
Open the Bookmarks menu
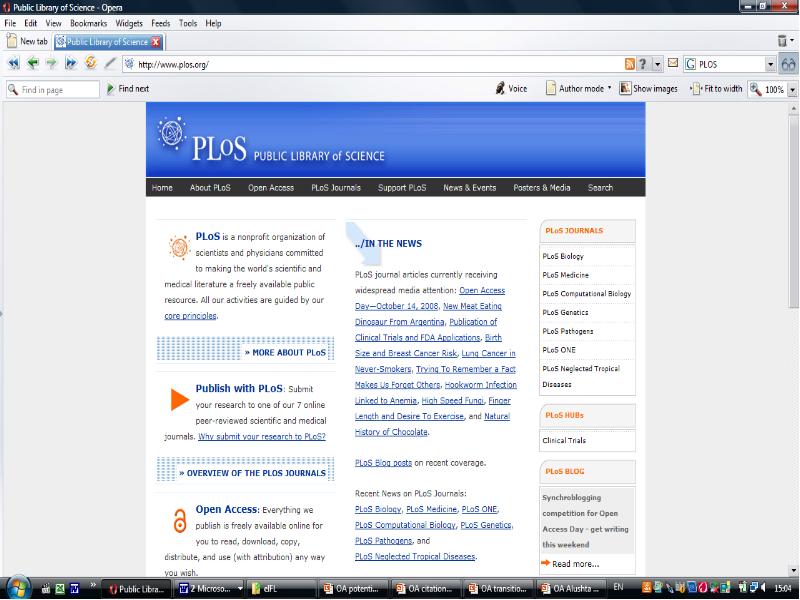click(87, 23)
